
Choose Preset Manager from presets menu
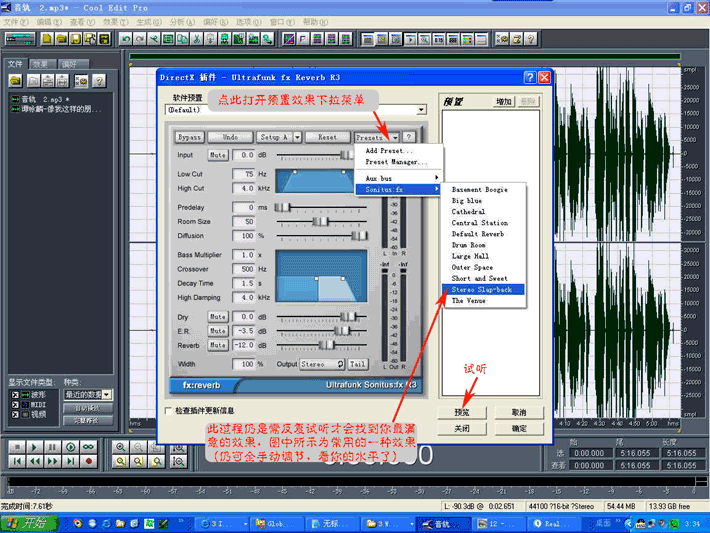tap(396, 161)
